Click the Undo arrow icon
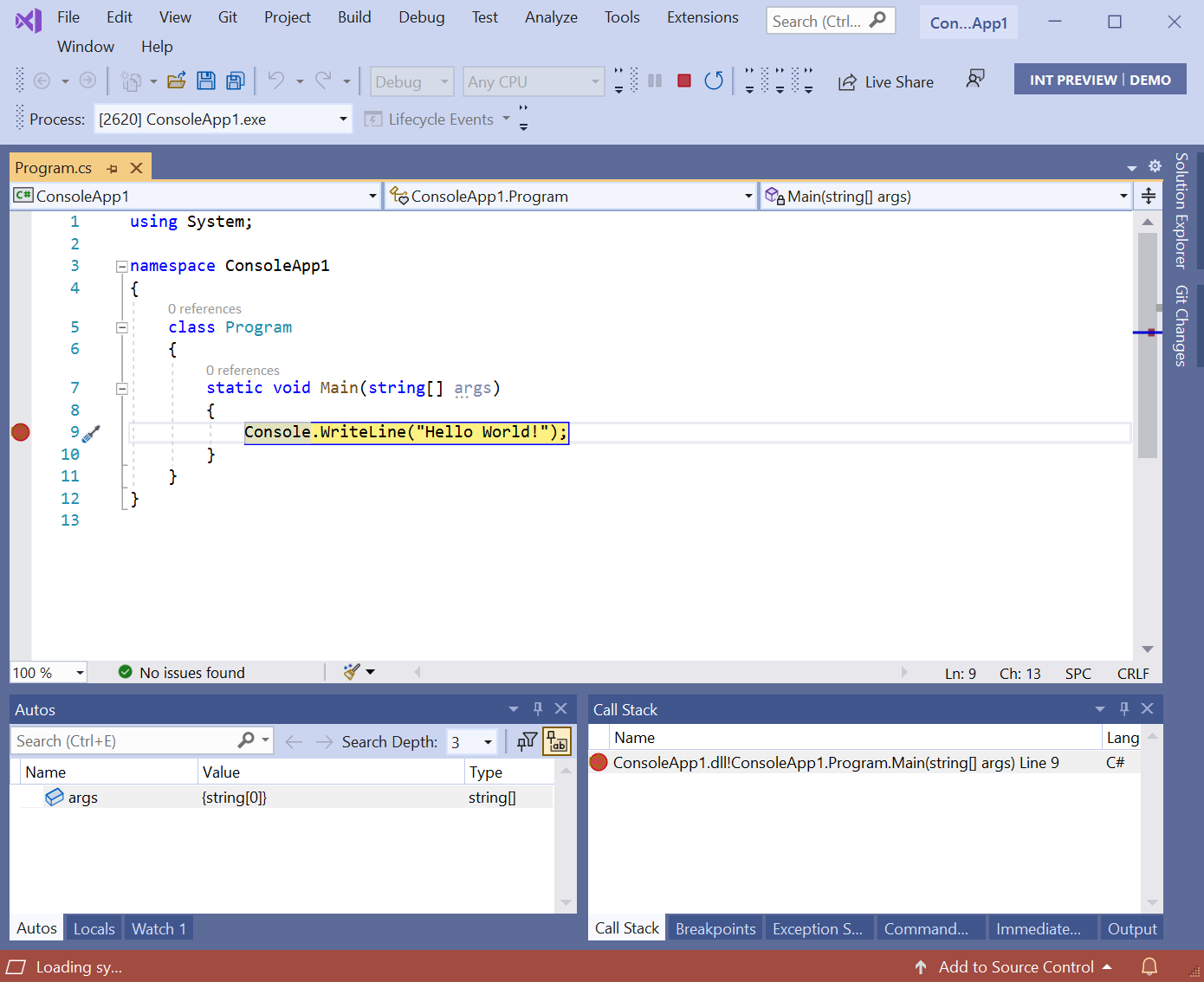1204x982 pixels. coord(276,81)
